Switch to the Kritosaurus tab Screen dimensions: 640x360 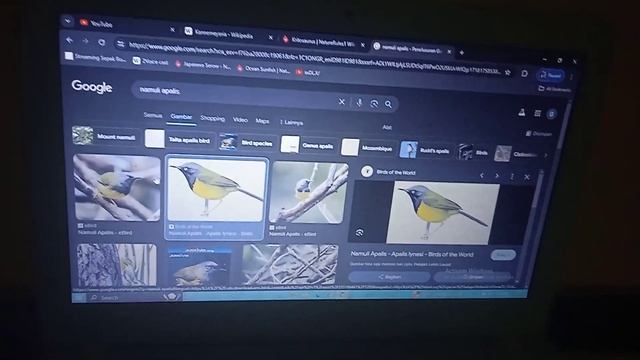pos(322,42)
